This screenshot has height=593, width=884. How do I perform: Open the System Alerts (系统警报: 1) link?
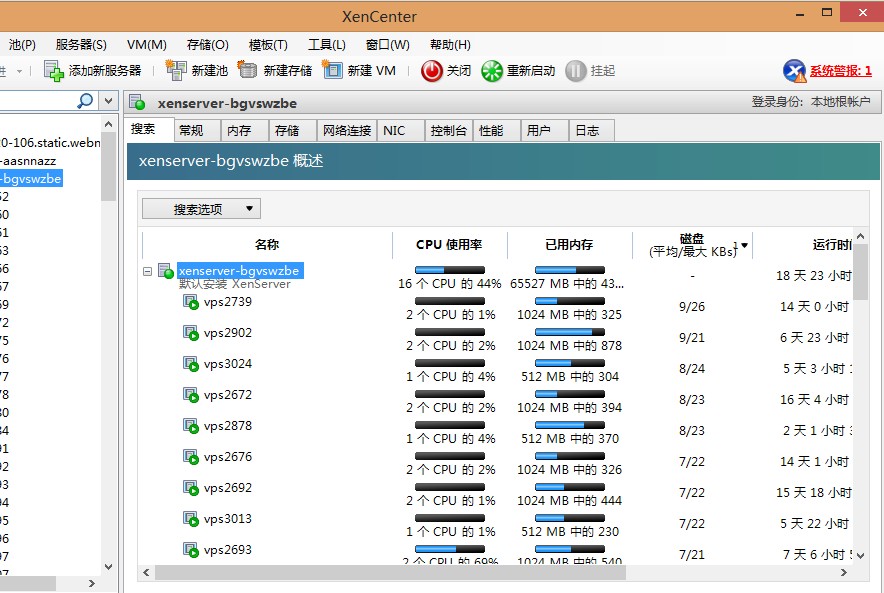[x=841, y=71]
